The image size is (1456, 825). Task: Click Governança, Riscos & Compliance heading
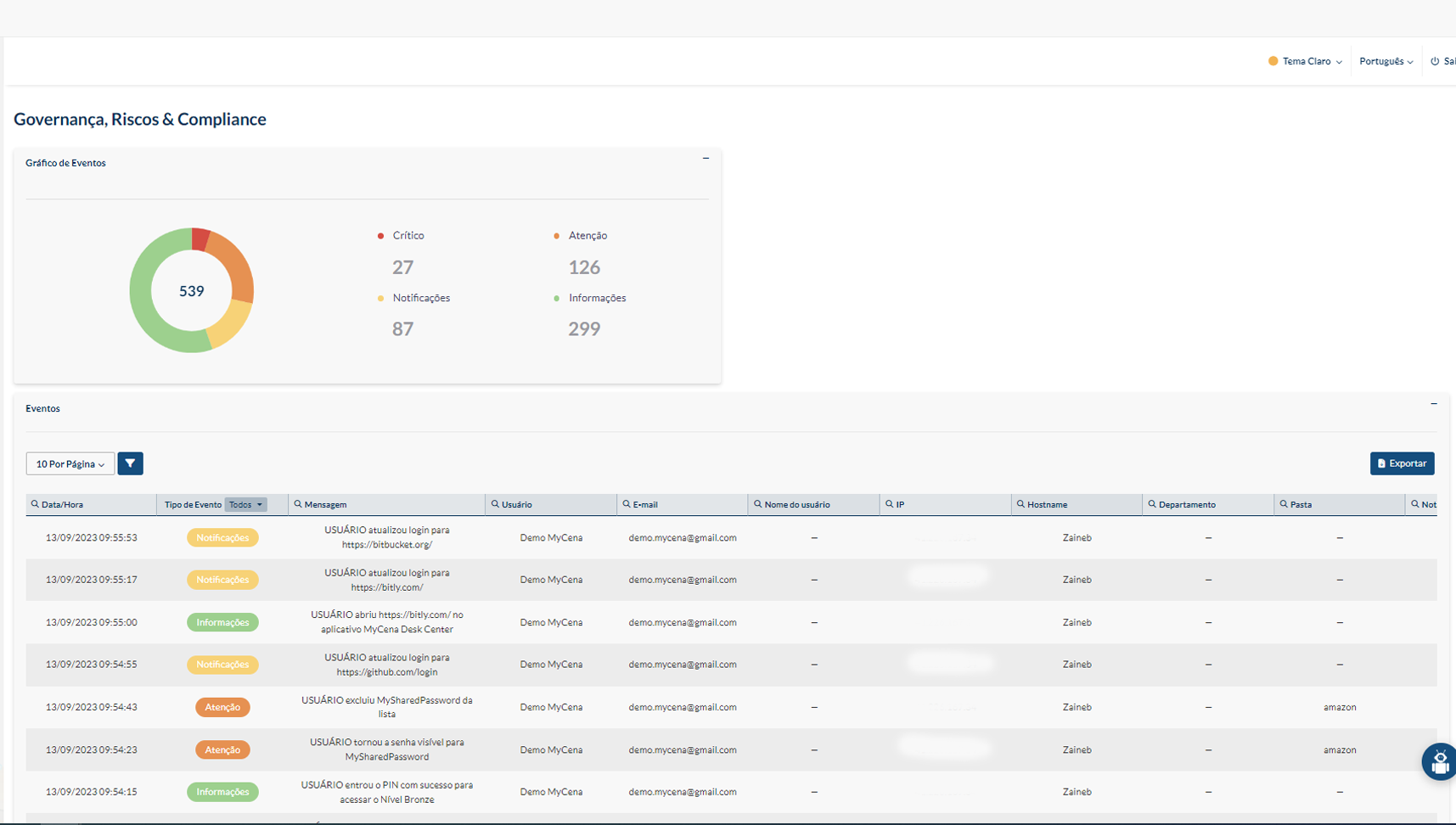tap(140, 119)
